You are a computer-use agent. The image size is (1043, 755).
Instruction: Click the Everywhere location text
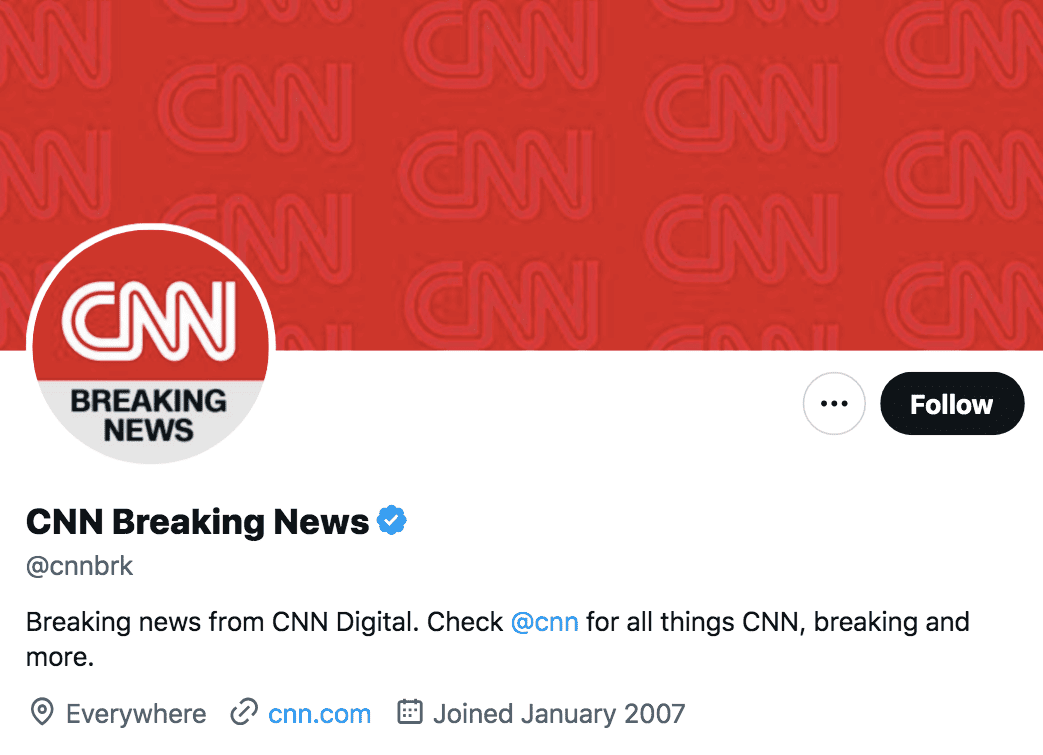tap(134, 713)
